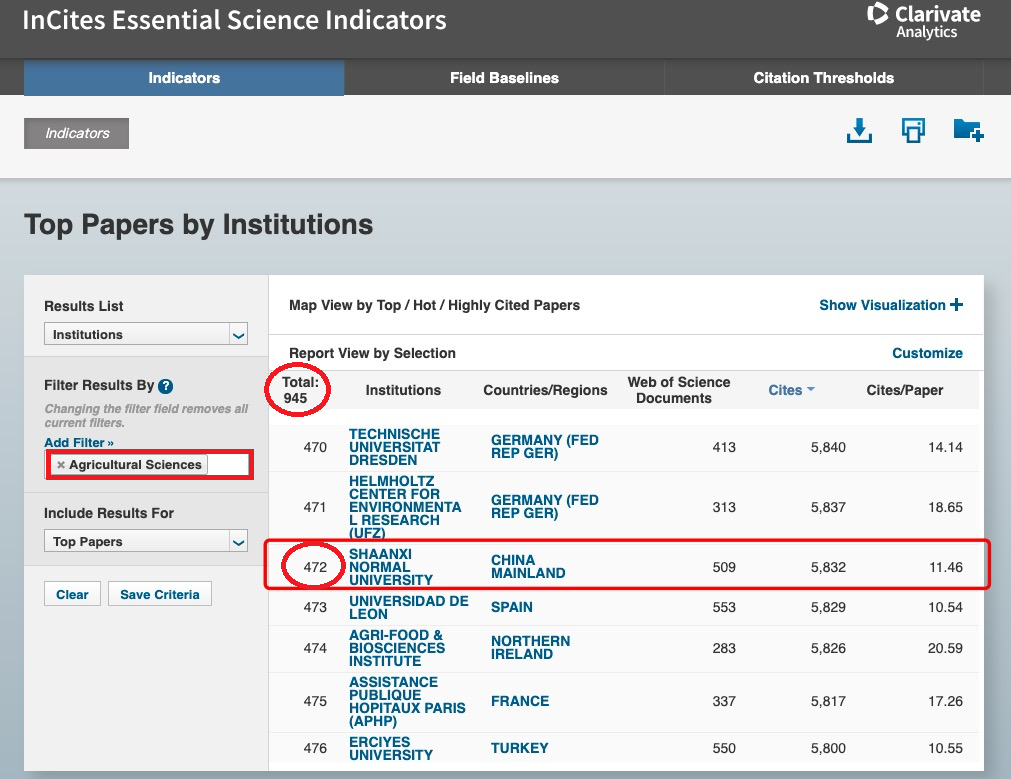Screen dimensions: 1011x779
Task: Click the Report View by Selection heading
Action: point(372,353)
